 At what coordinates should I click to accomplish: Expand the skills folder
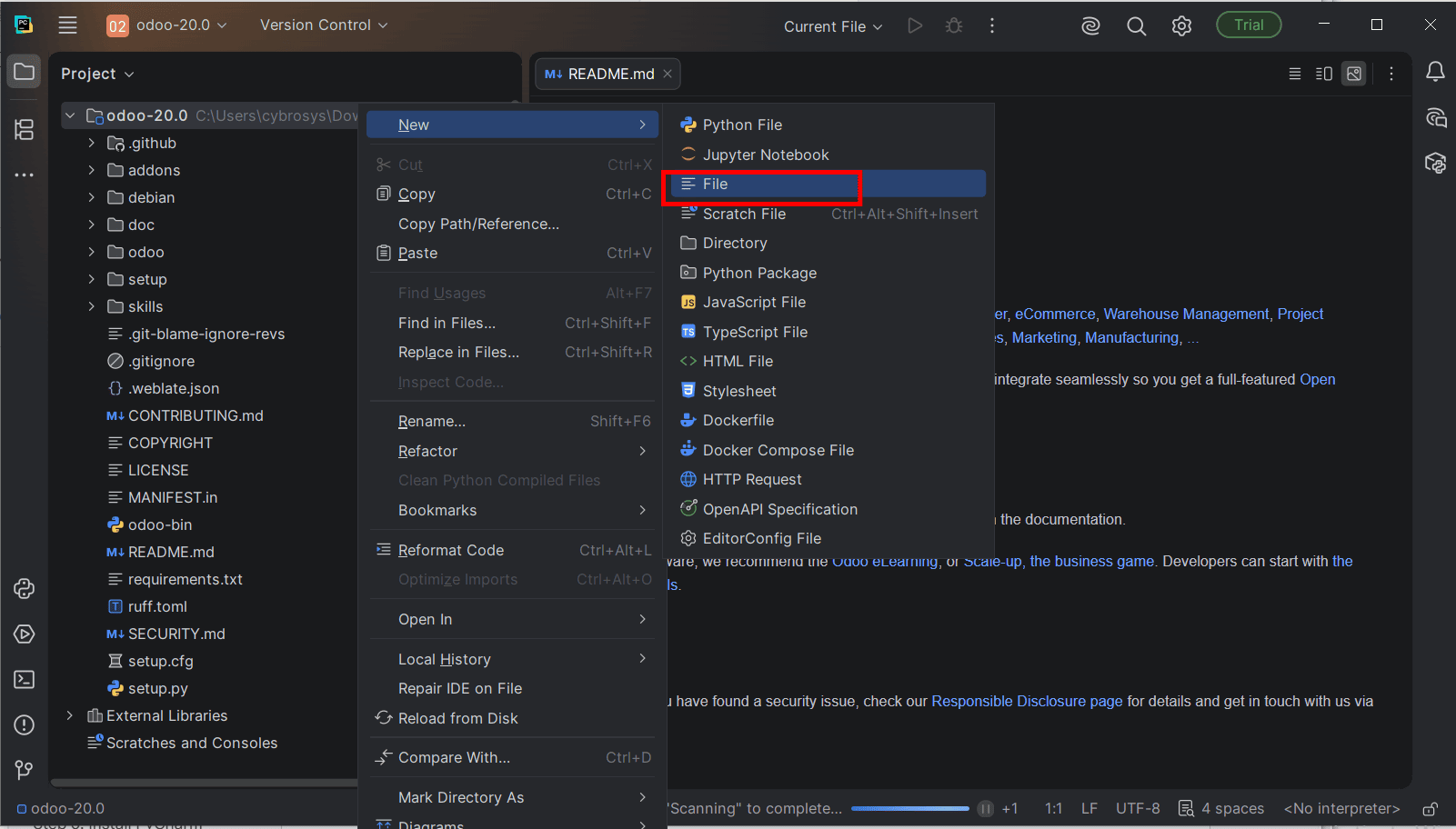tap(91, 306)
